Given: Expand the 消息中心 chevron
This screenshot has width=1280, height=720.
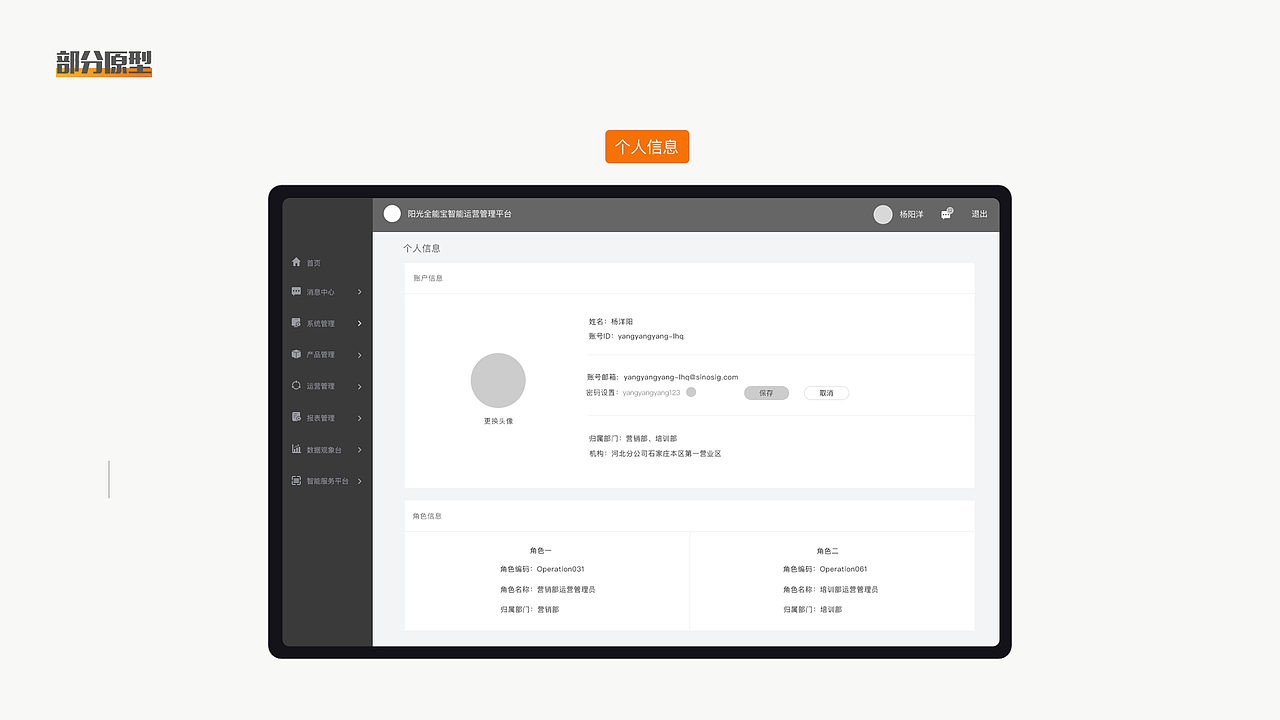Looking at the screenshot, I should pos(360,292).
